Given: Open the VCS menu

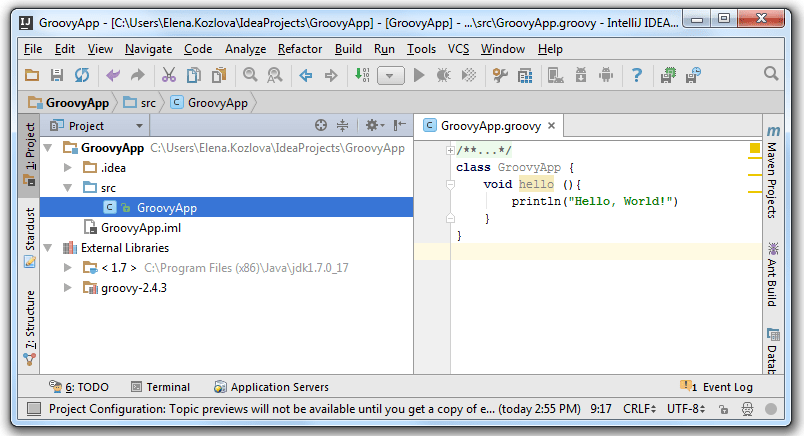Looking at the screenshot, I should (458, 49).
